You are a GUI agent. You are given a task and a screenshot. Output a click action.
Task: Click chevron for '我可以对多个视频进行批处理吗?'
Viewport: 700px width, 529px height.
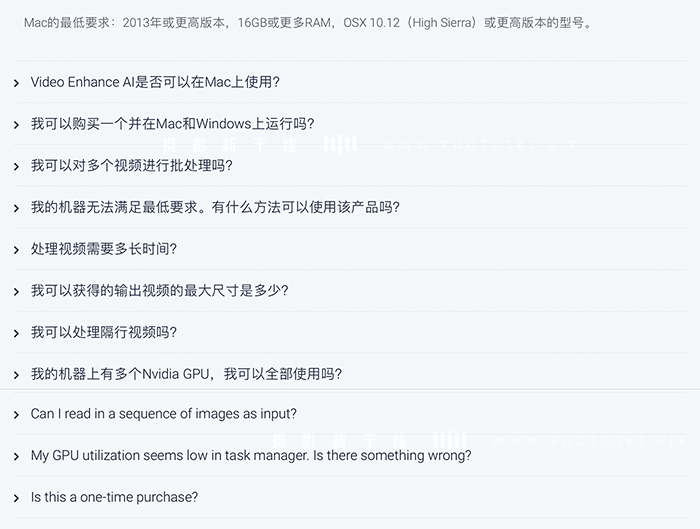coord(17,167)
